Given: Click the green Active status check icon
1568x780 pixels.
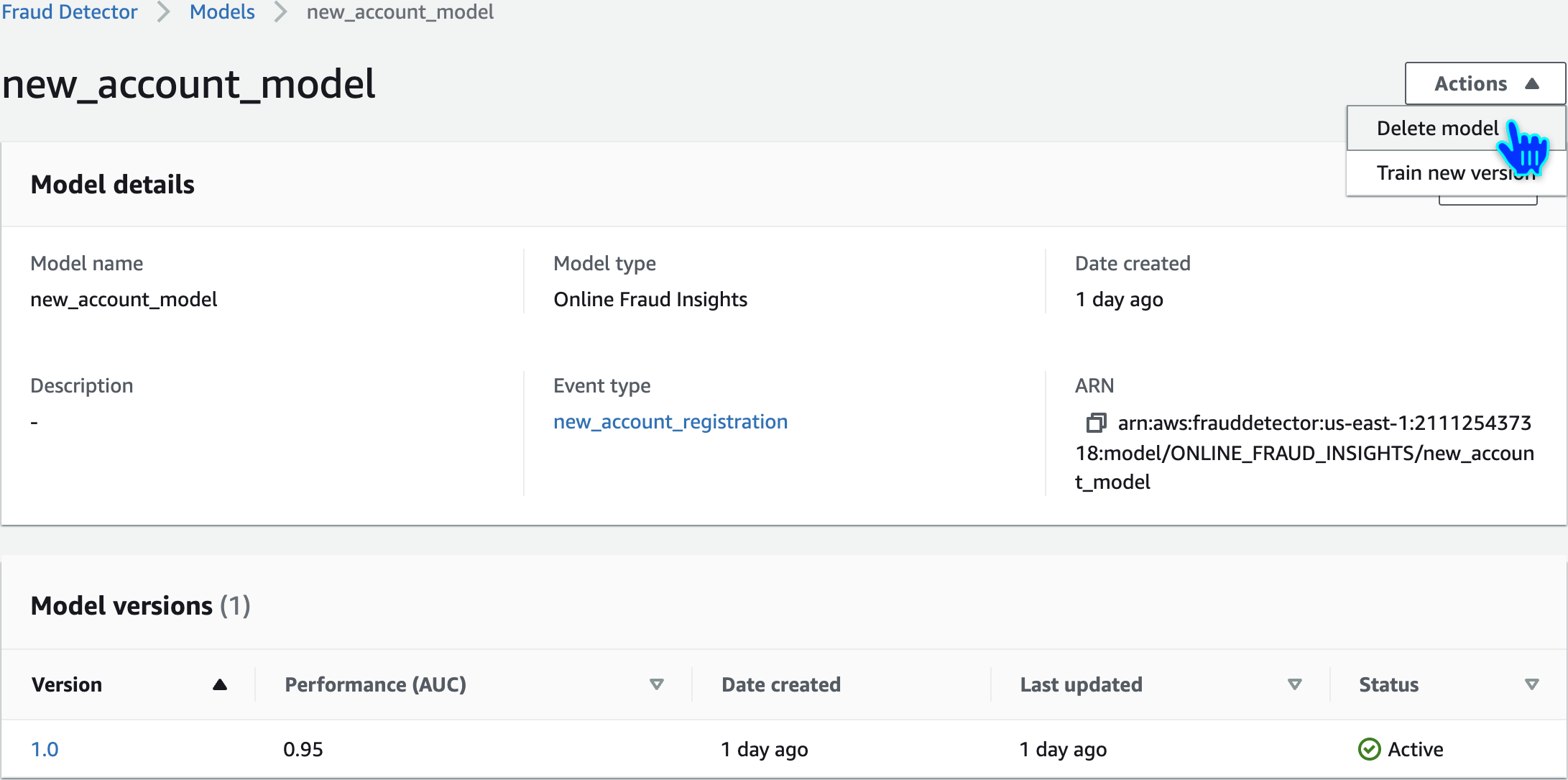Looking at the screenshot, I should [x=1369, y=749].
